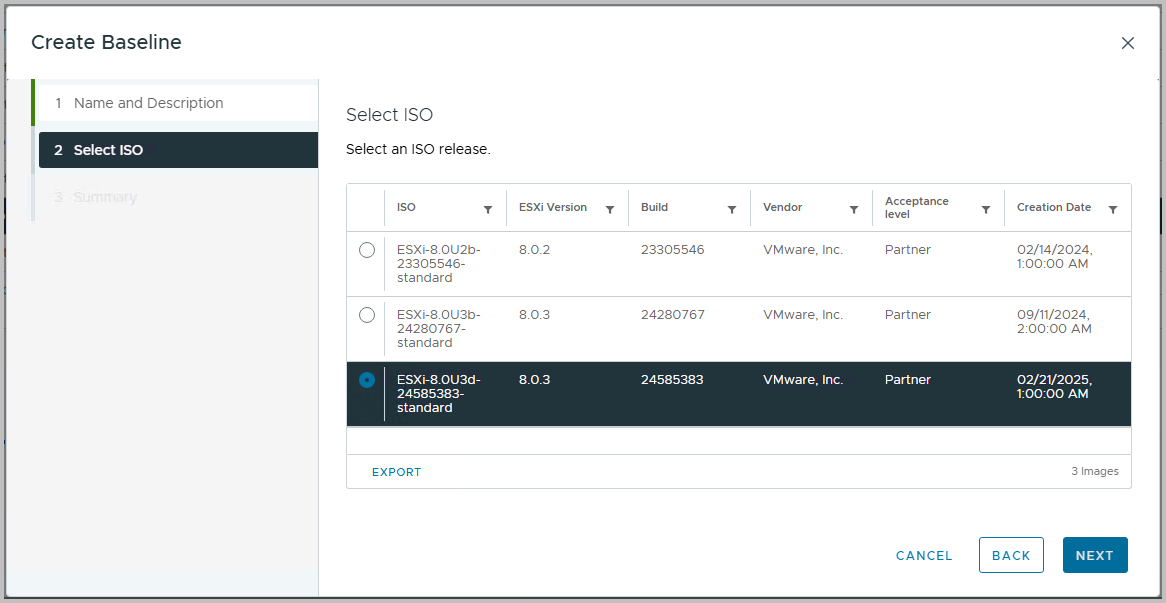Return with the BACK button
The width and height of the screenshot is (1166, 603).
(1011, 555)
